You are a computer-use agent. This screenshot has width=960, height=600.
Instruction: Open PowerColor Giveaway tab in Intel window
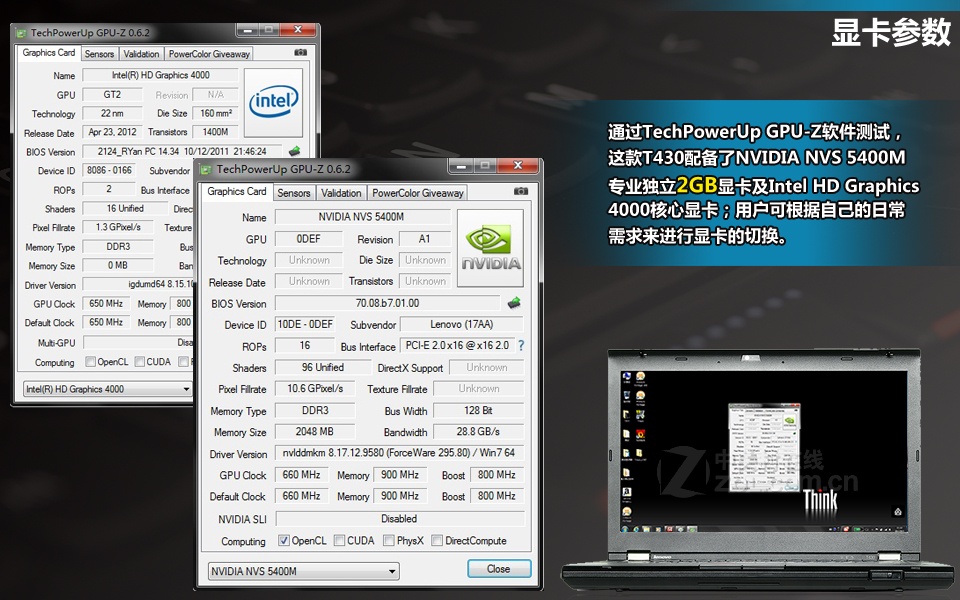pyautogui.click(x=209, y=54)
